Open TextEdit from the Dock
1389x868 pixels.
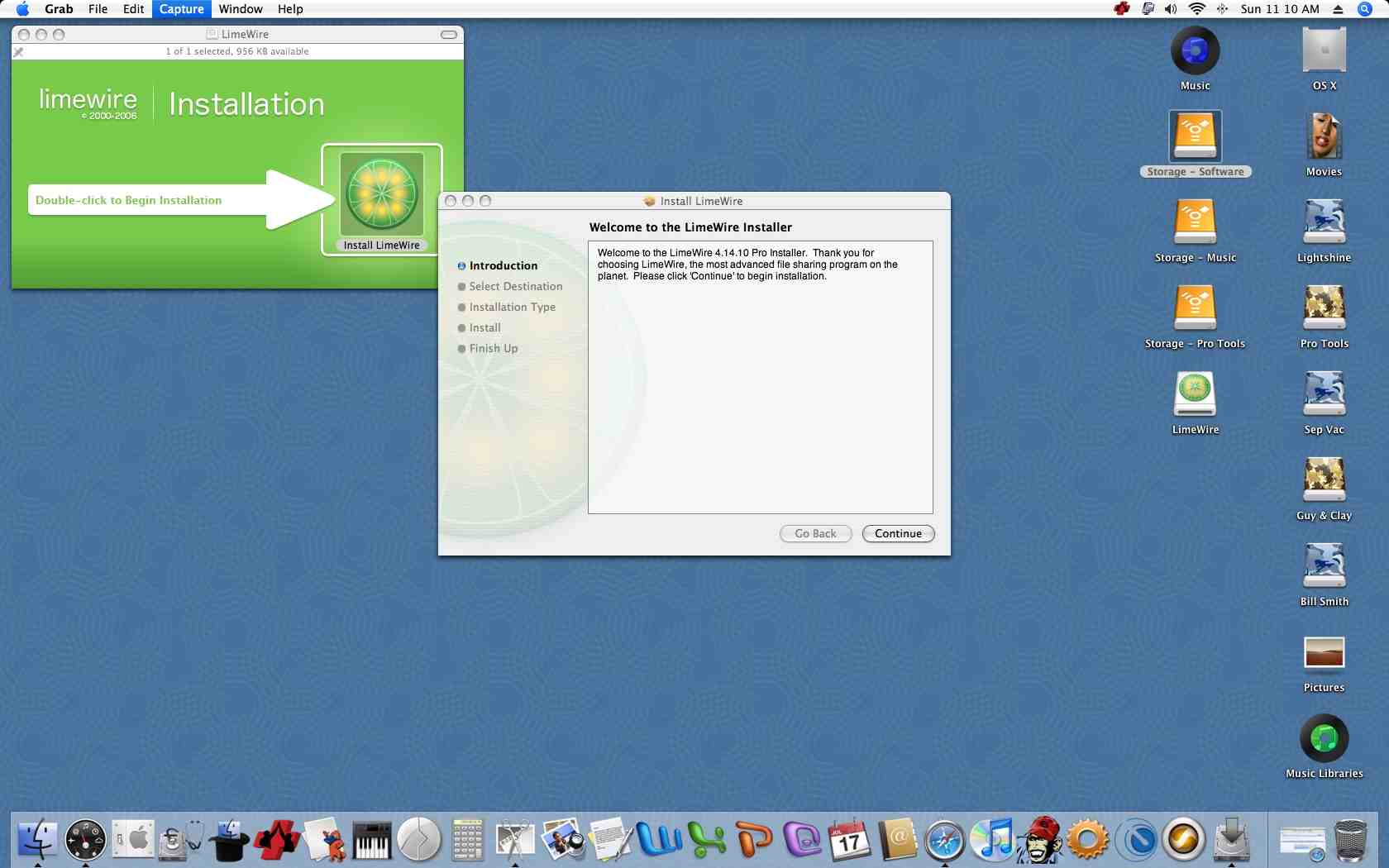pos(611,841)
